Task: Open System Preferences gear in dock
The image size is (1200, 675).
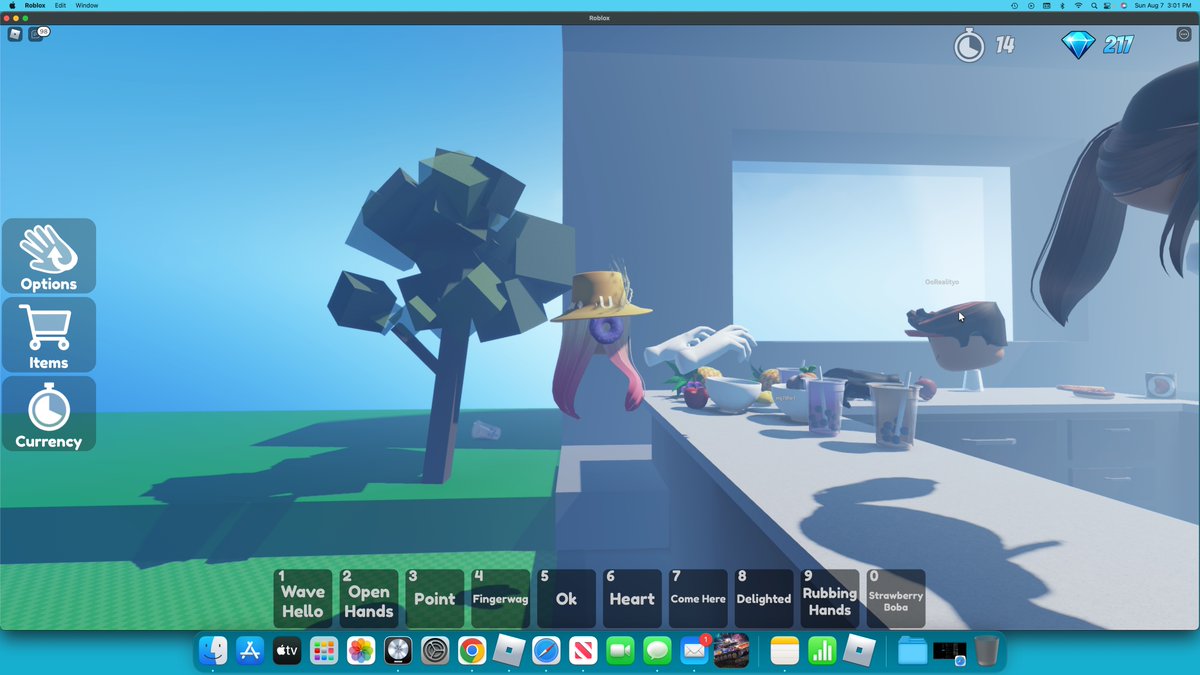Action: coord(435,651)
